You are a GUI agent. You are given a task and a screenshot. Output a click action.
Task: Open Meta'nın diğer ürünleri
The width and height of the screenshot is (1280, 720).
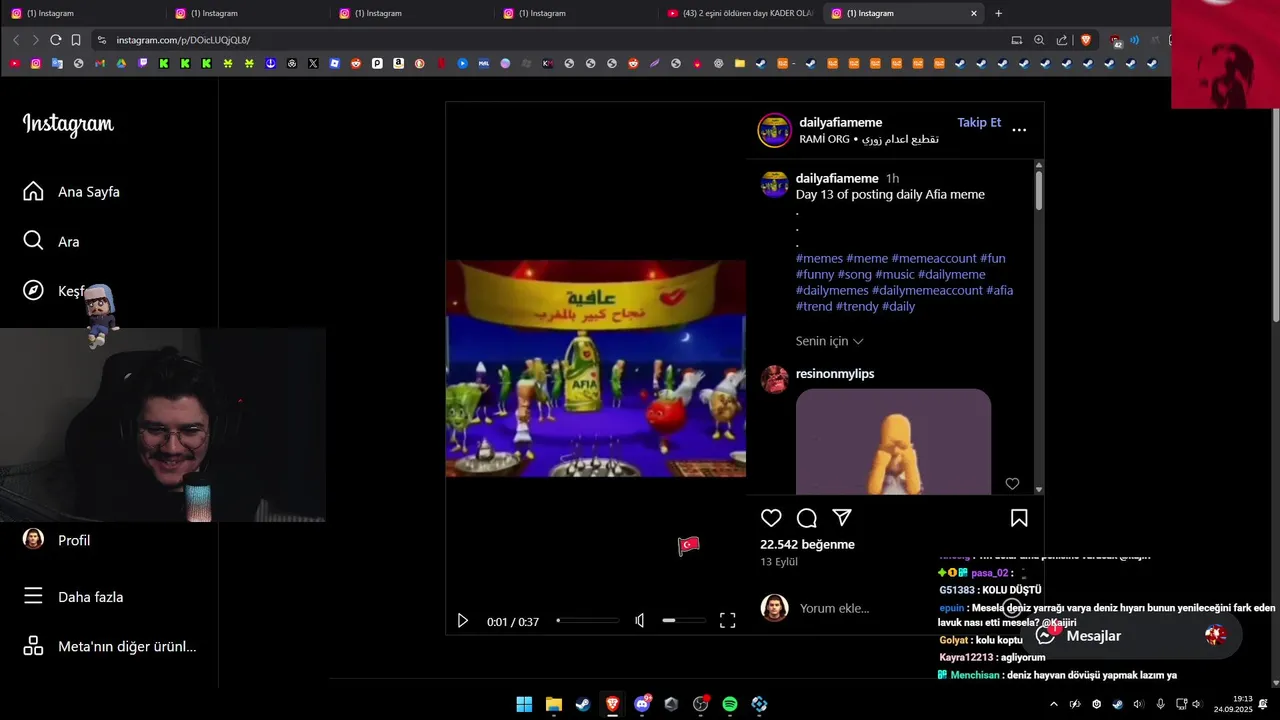pos(110,646)
